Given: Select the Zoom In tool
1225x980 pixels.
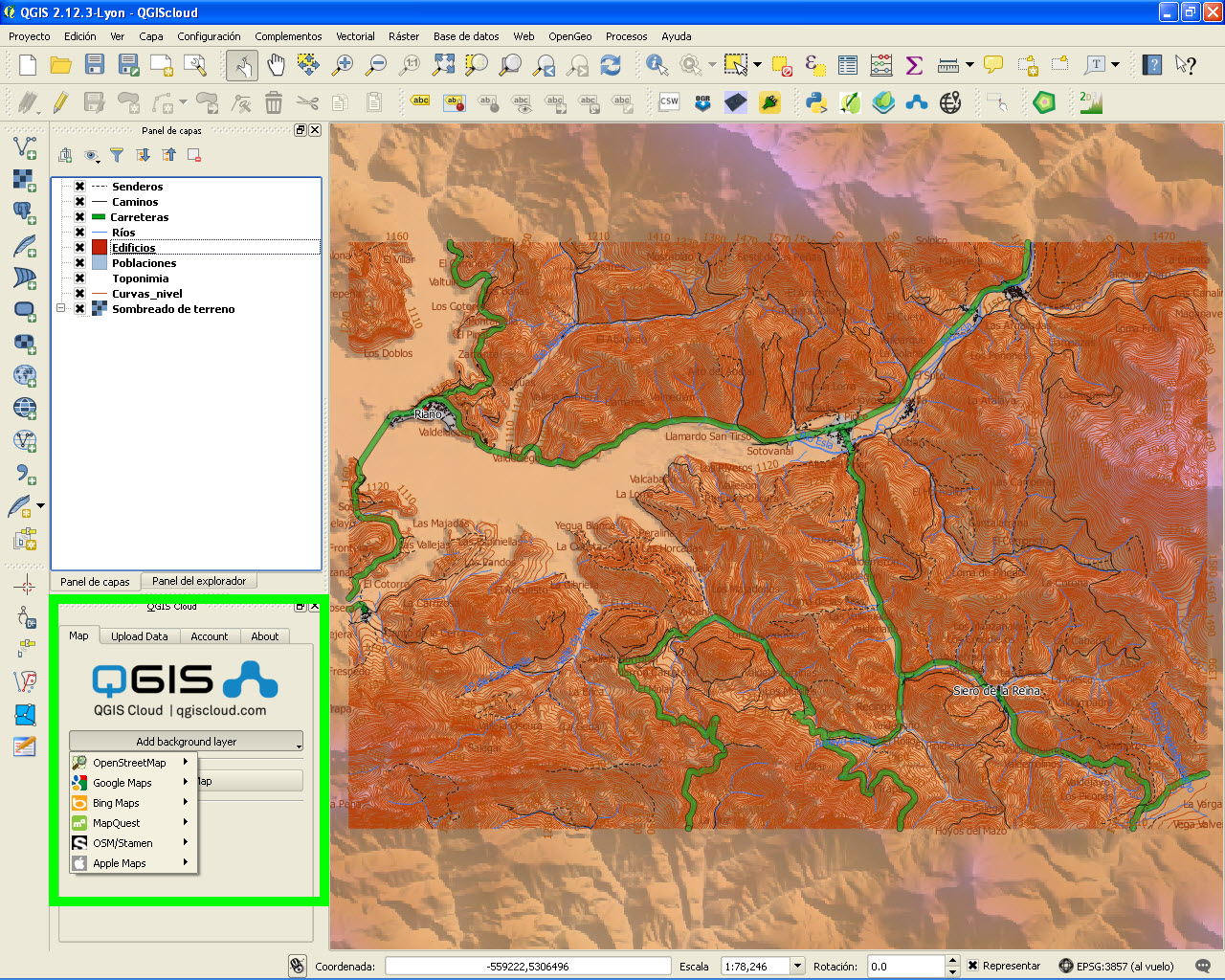Looking at the screenshot, I should [343, 65].
